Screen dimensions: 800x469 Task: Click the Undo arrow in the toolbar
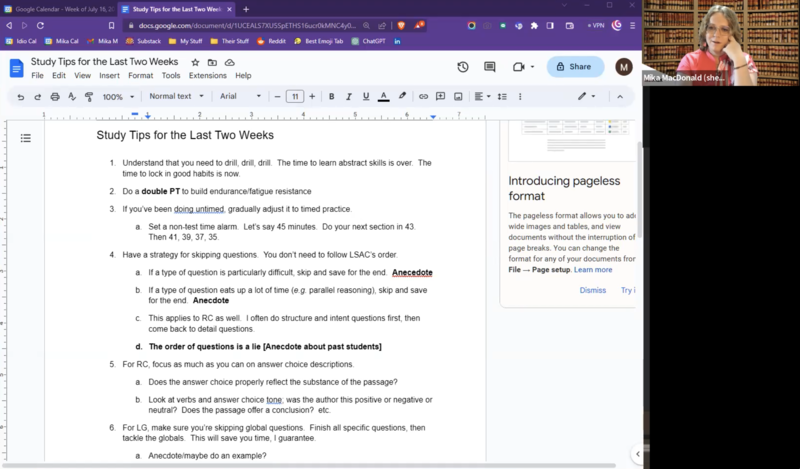[x=21, y=97]
